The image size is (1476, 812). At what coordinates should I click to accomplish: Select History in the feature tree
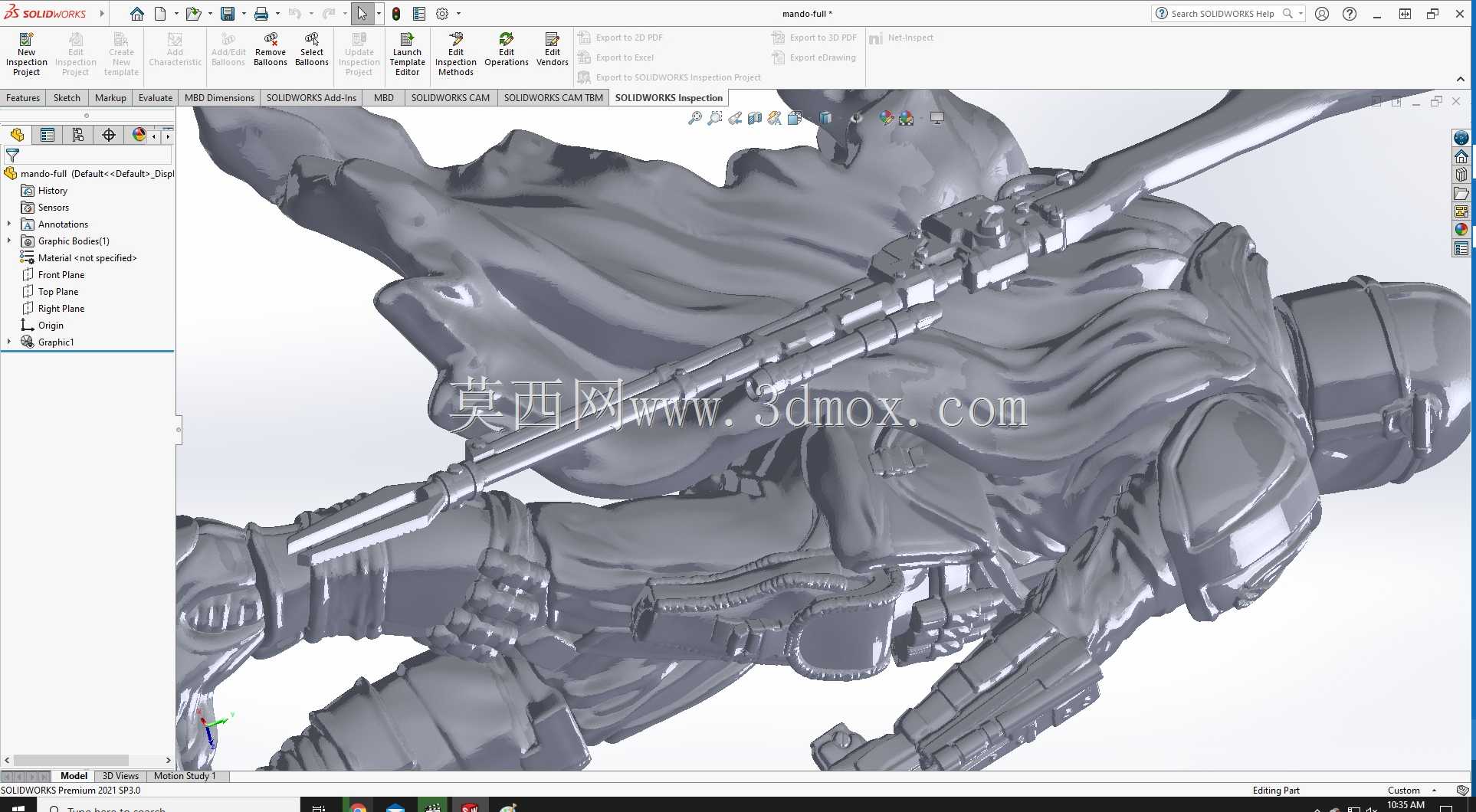click(x=53, y=191)
